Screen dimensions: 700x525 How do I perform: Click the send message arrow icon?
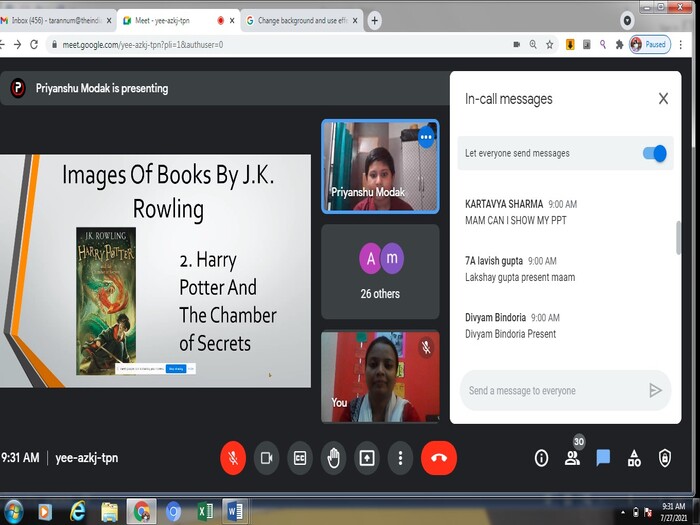click(655, 391)
